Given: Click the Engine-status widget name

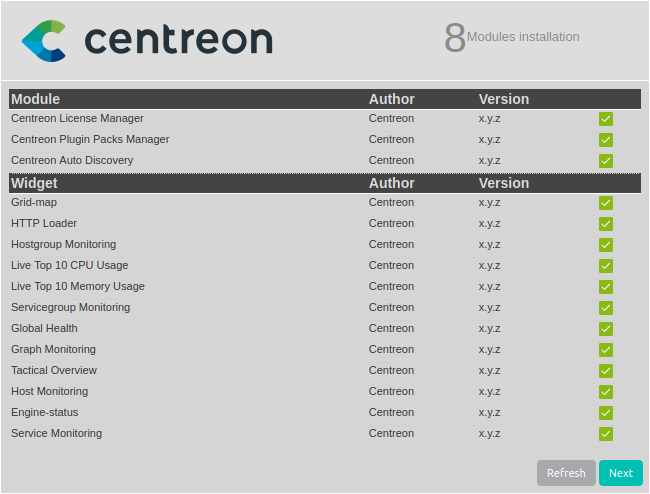Looking at the screenshot, I should pos(44,412).
